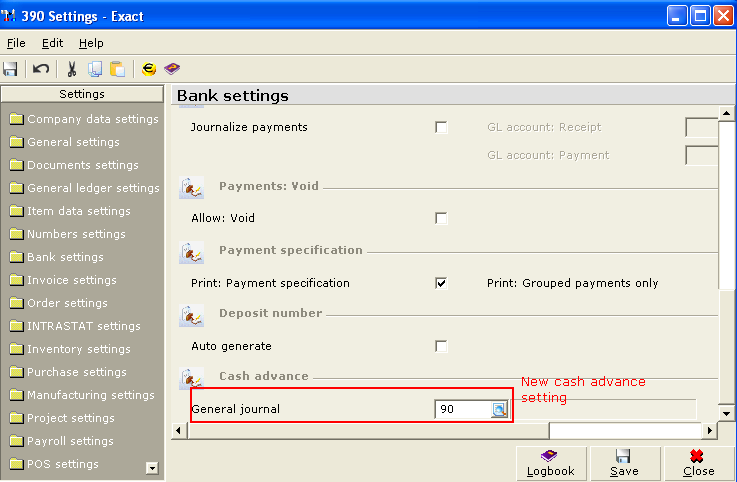Open the Purchase settings folder

click(68, 372)
